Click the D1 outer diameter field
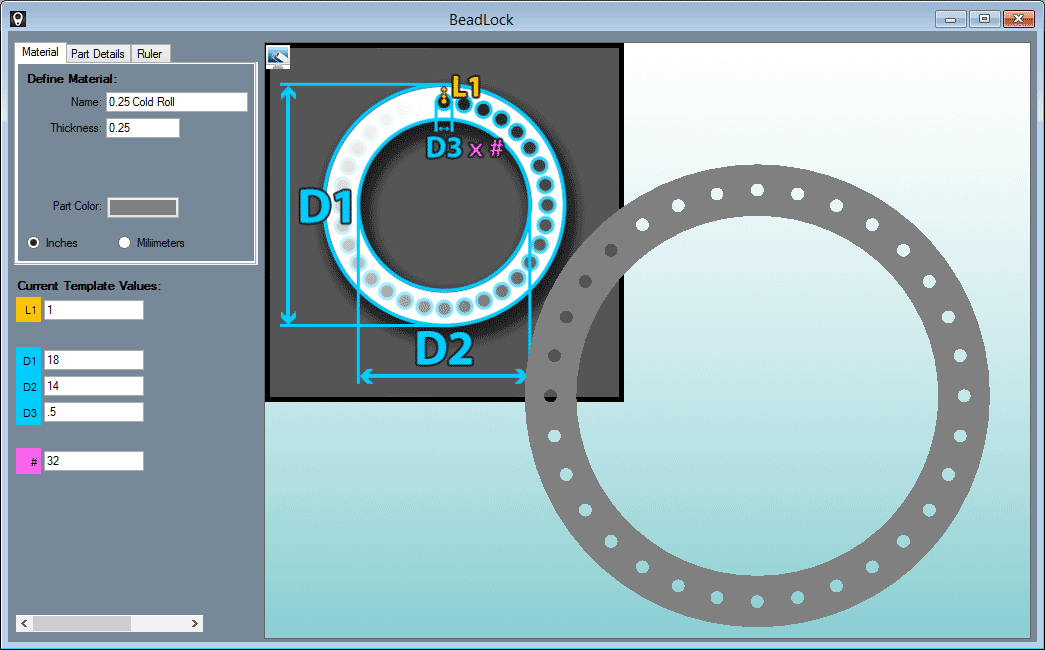Screen dimensions: 1045x650 point(93,360)
